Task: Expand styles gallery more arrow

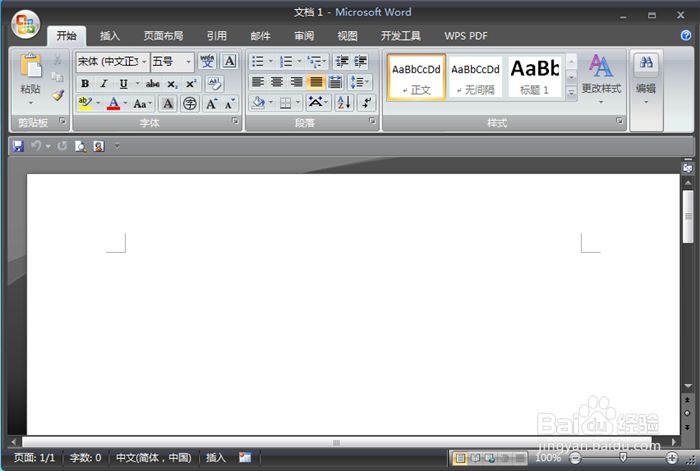Action: coord(571,93)
